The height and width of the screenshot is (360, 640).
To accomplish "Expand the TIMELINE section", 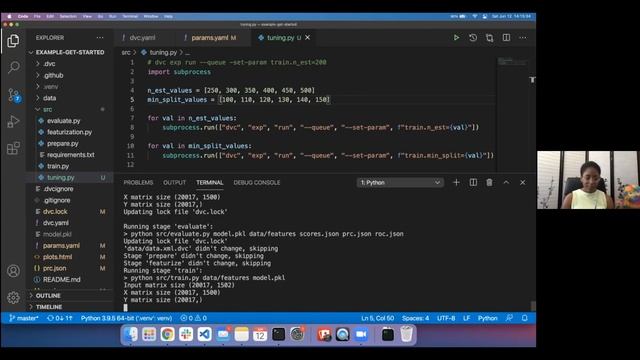I will click(49, 307).
